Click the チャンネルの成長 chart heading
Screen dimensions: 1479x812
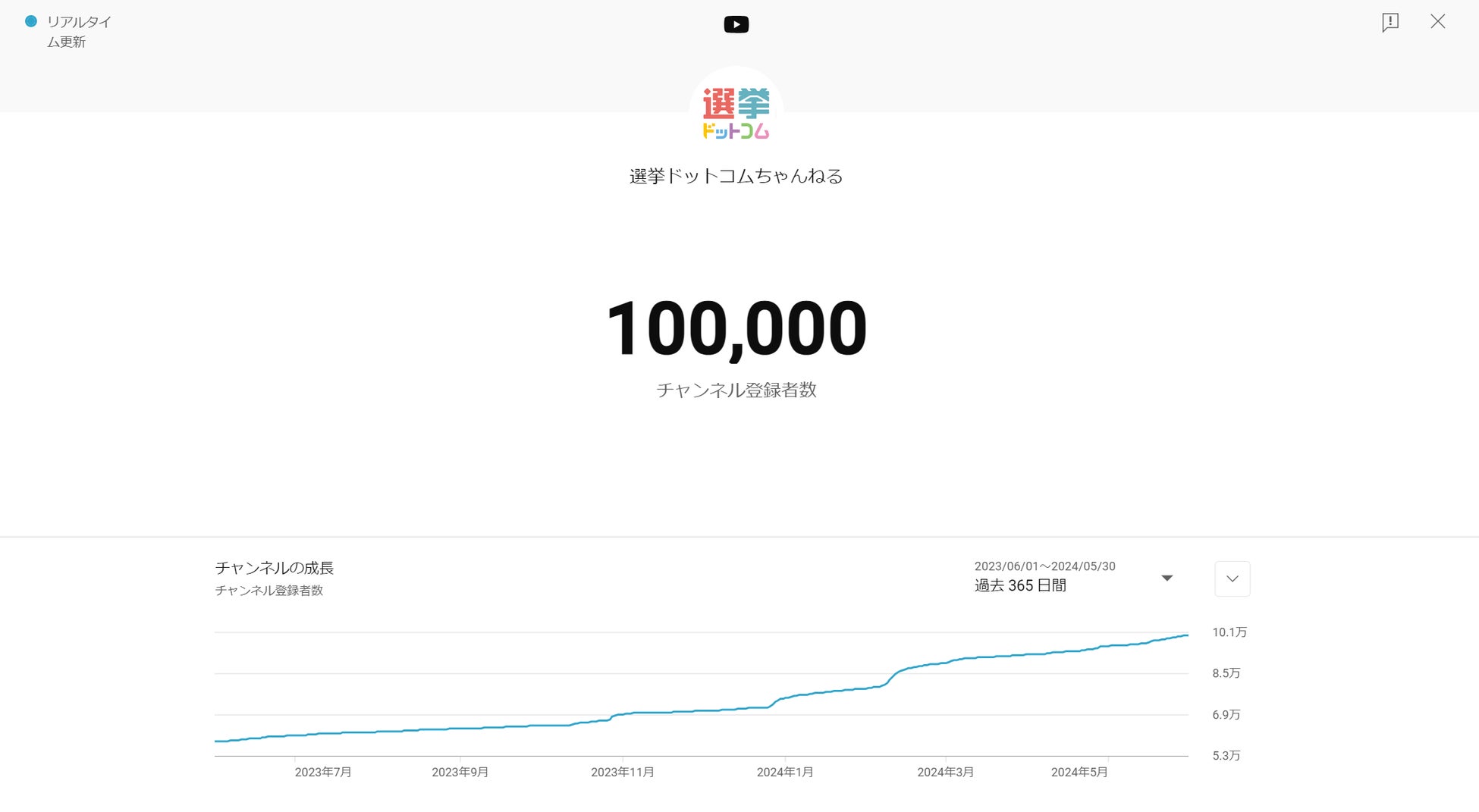click(274, 568)
